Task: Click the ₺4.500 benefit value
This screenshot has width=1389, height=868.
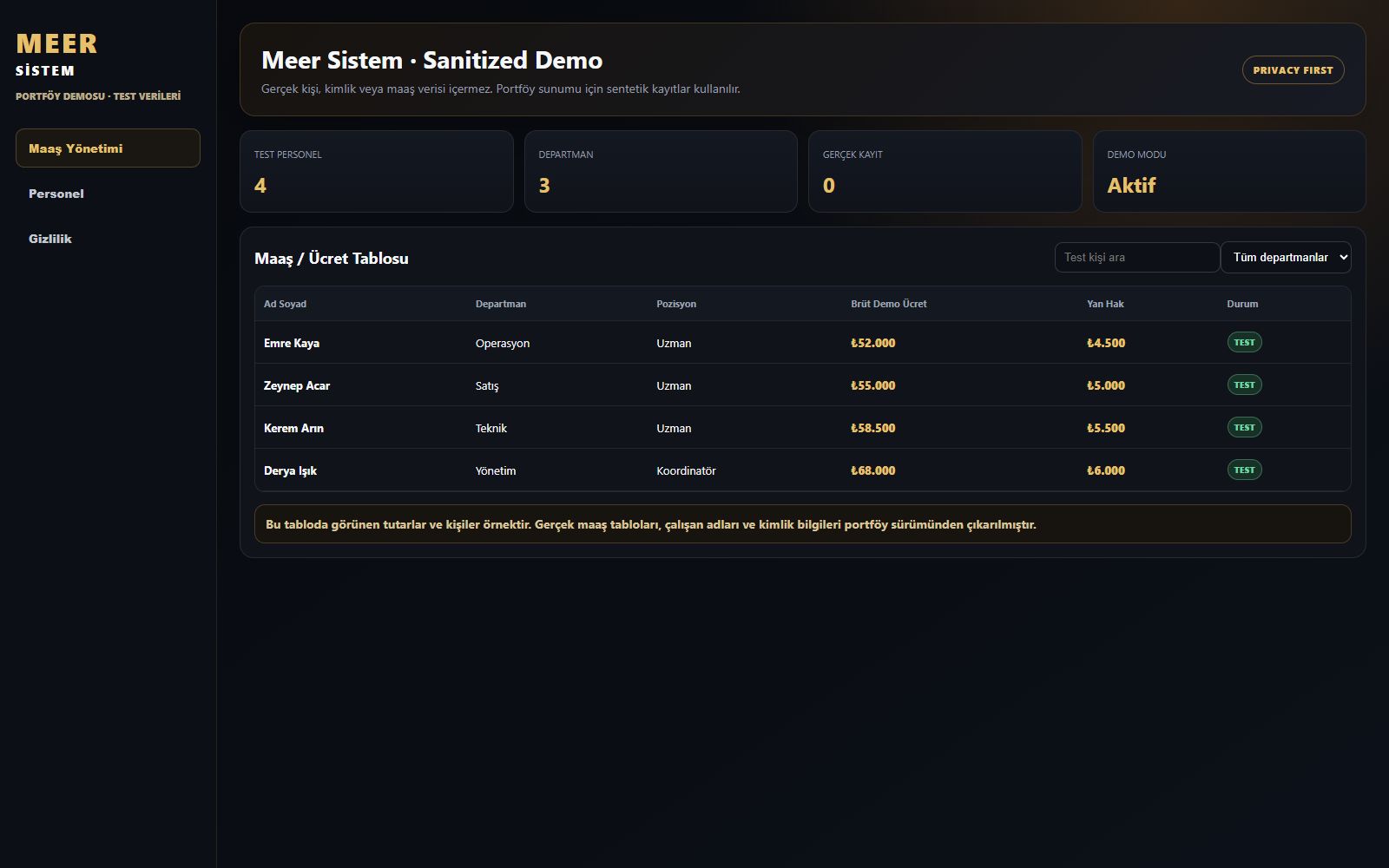Action: (1106, 343)
